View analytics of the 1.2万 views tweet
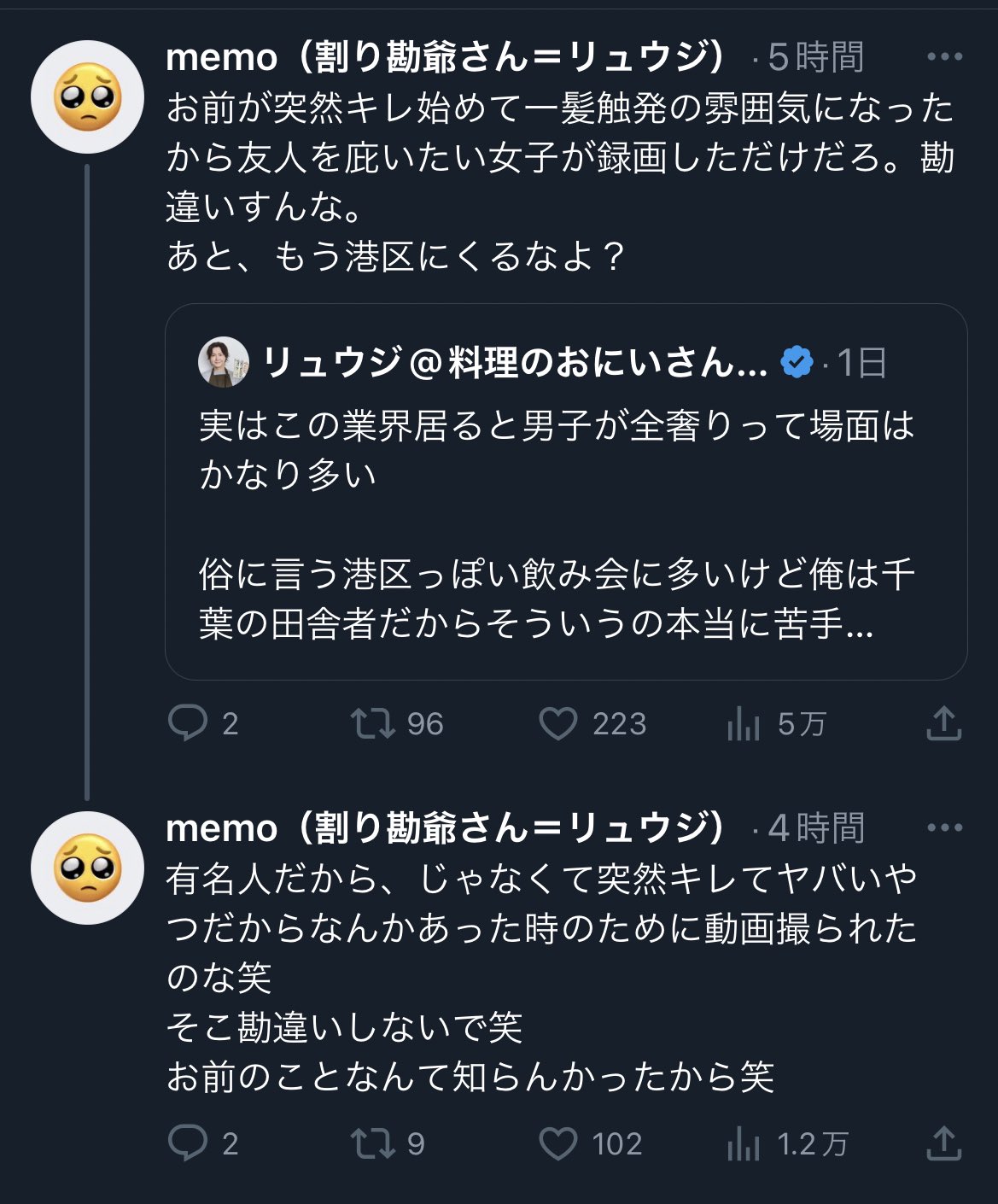 744,1145
